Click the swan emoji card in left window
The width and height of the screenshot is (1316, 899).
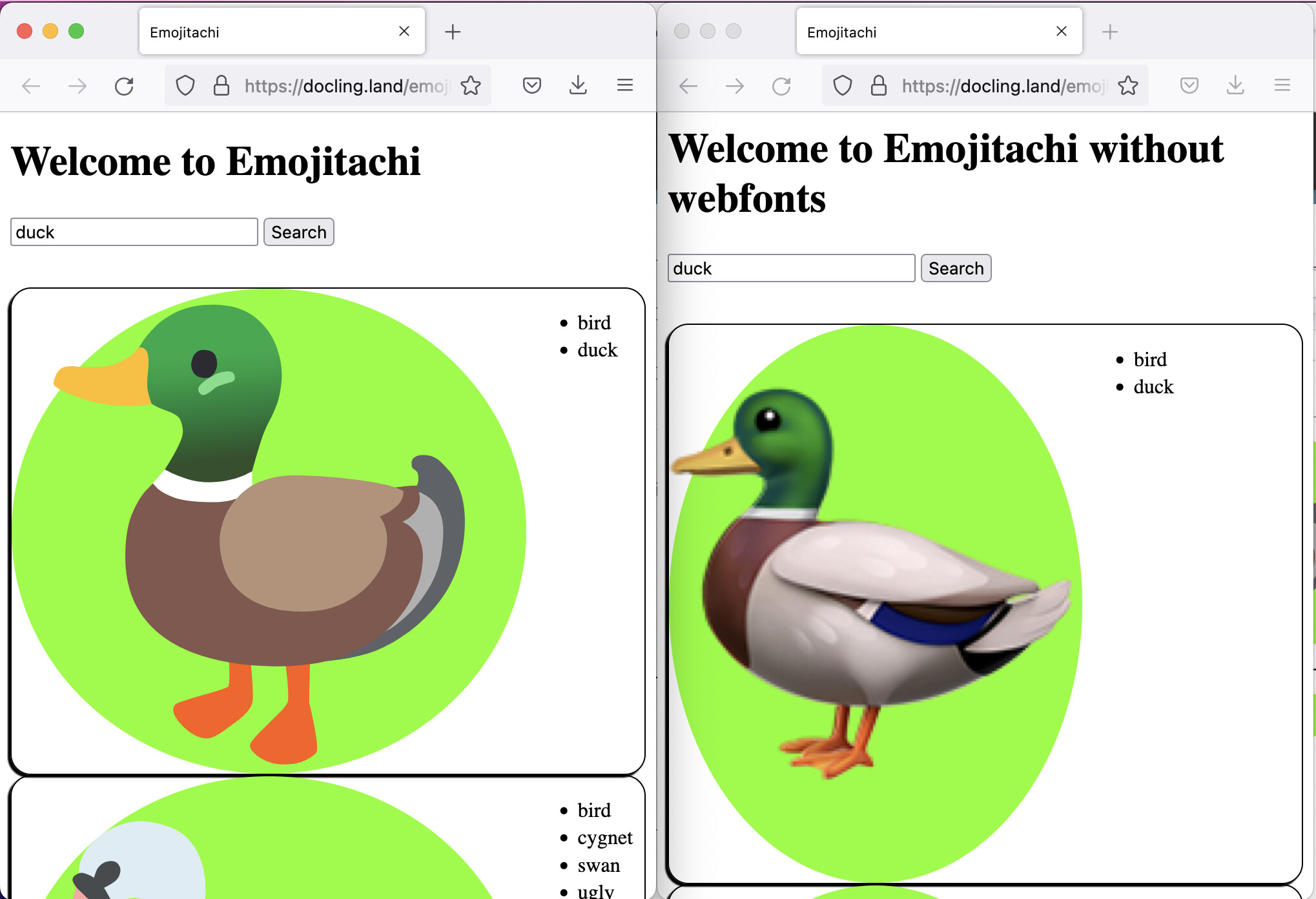coord(327,838)
